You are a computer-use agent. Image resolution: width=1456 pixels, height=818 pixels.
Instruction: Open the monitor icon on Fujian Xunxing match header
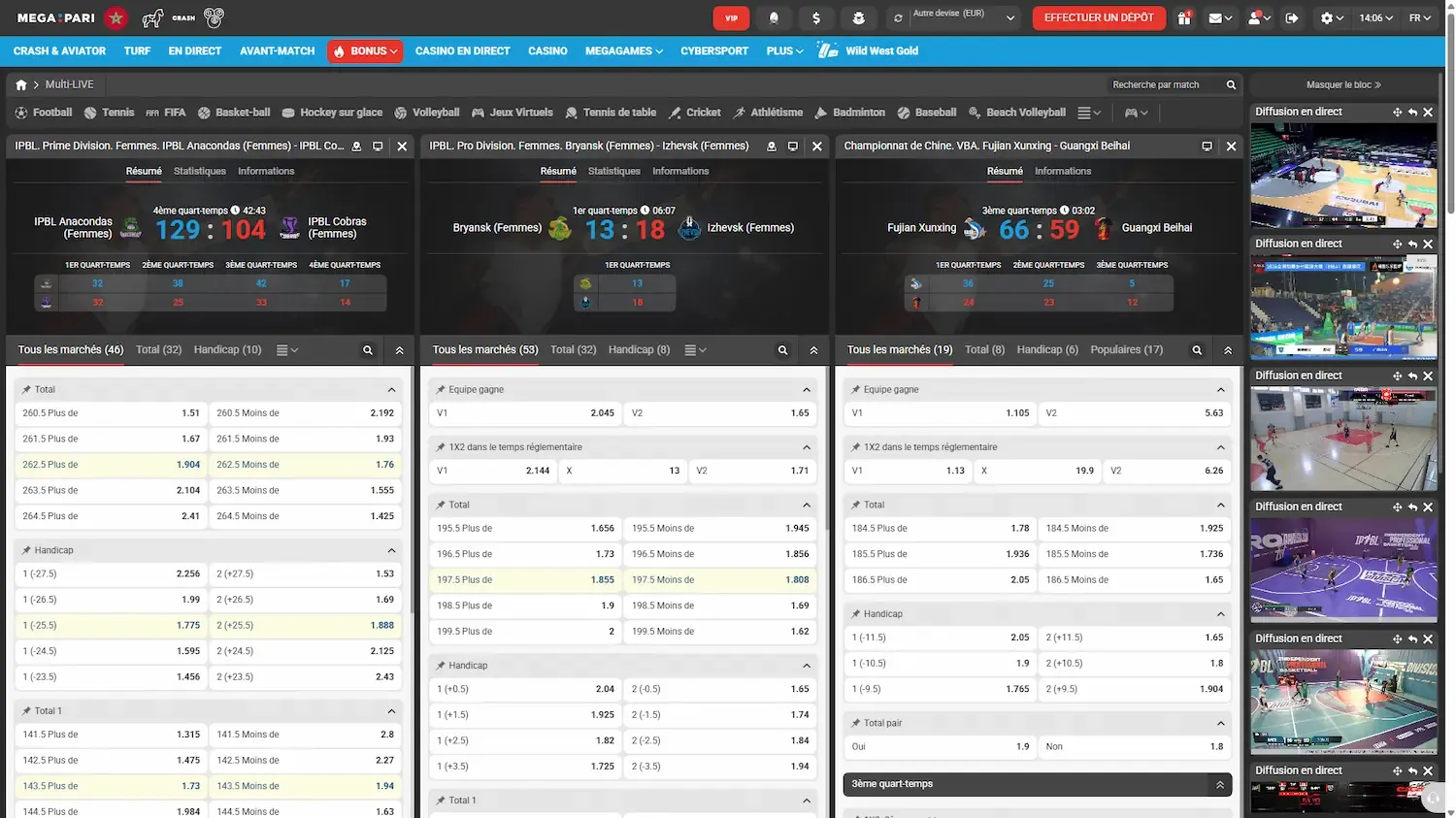coord(1207,147)
